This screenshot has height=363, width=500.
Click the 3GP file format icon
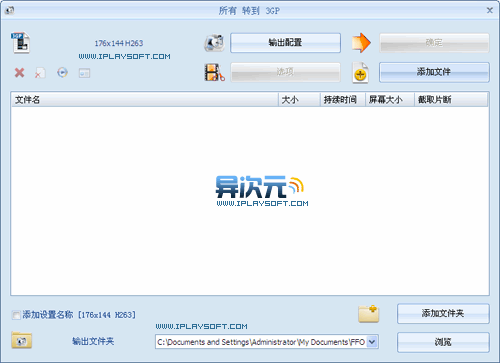pyautogui.click(x=21, y=43)
